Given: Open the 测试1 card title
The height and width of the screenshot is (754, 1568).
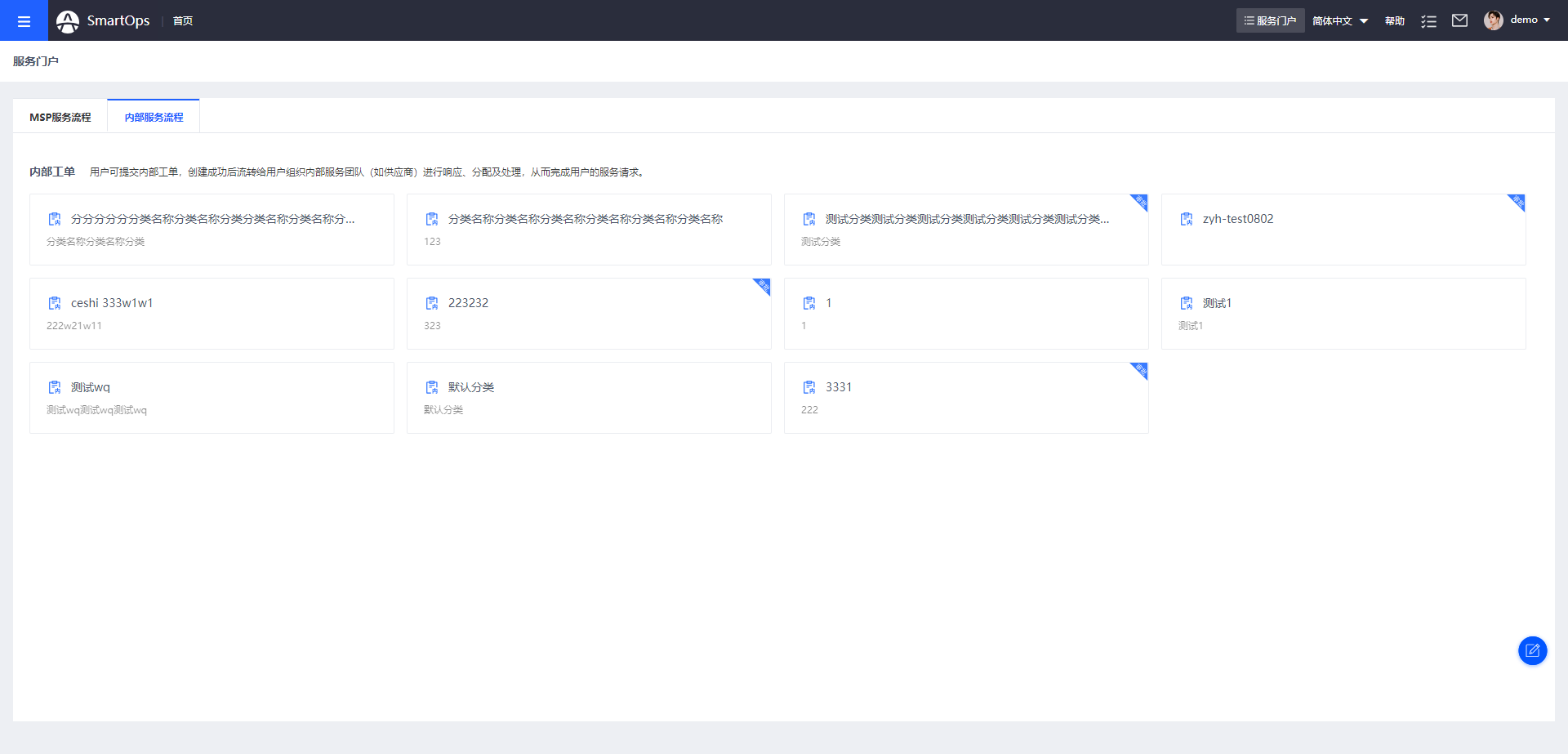Looking at the screenshot, I should pos(1217,303).
